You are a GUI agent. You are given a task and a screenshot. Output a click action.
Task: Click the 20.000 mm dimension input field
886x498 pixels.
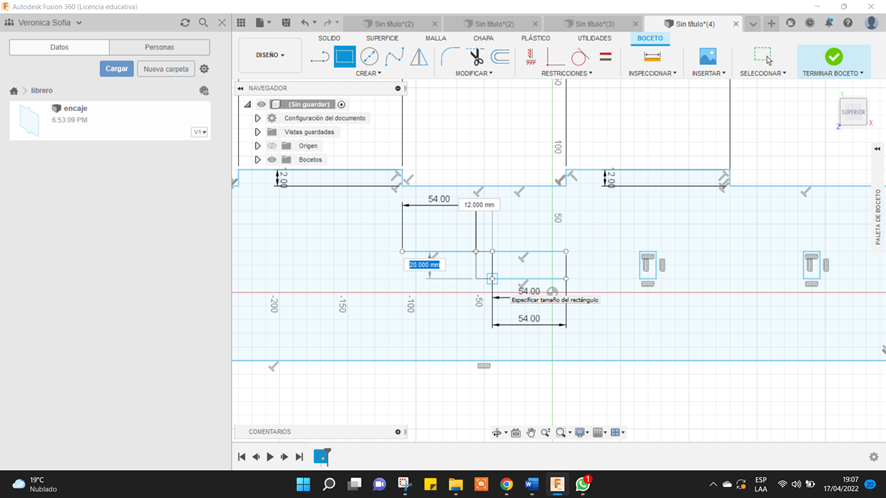[x=424, y=265]
